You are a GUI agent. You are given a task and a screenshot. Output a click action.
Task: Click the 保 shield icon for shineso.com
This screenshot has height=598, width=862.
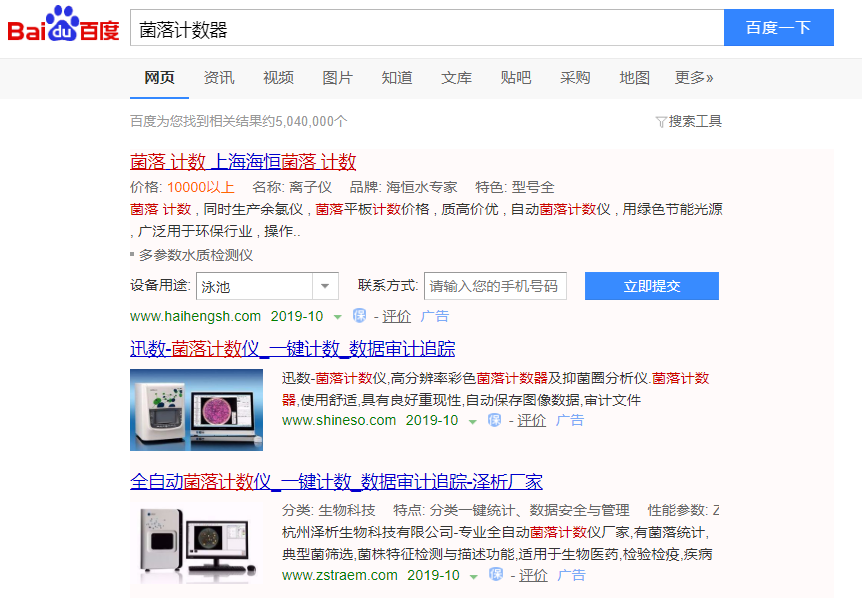pyautogui.click(x=494, y=420)
